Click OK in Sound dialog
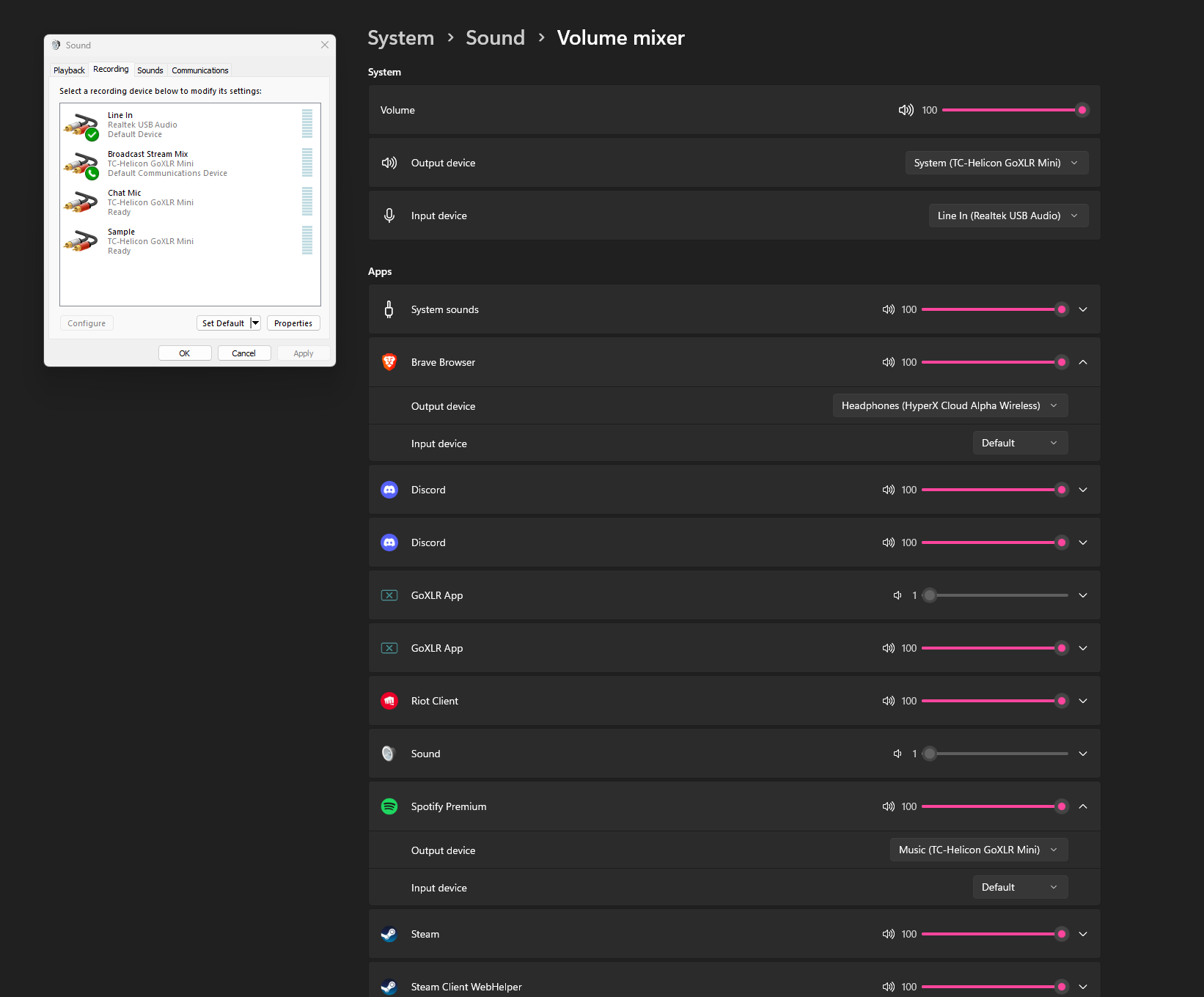1204x997 pixels. coord(185,353)
